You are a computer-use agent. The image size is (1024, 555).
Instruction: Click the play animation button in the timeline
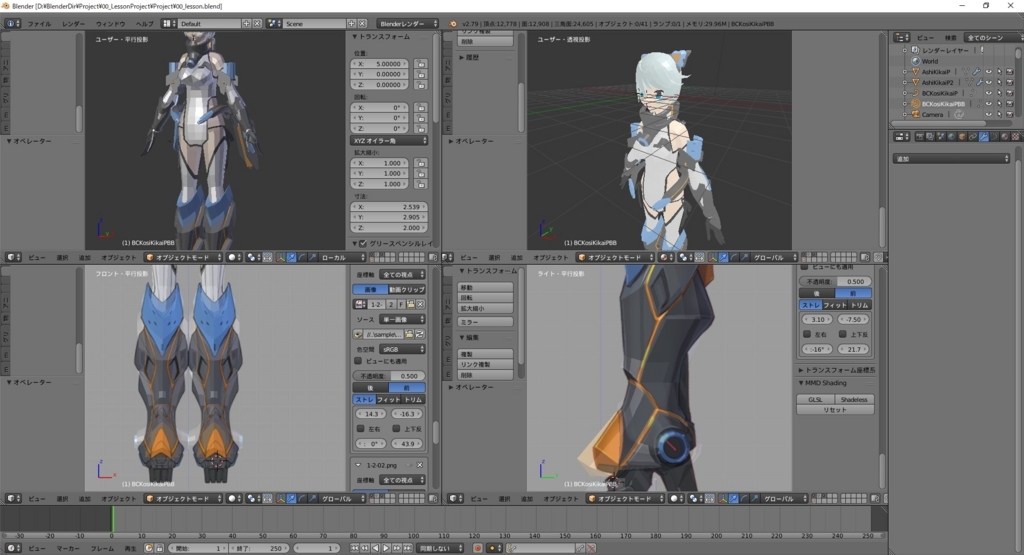coord(386,548)
